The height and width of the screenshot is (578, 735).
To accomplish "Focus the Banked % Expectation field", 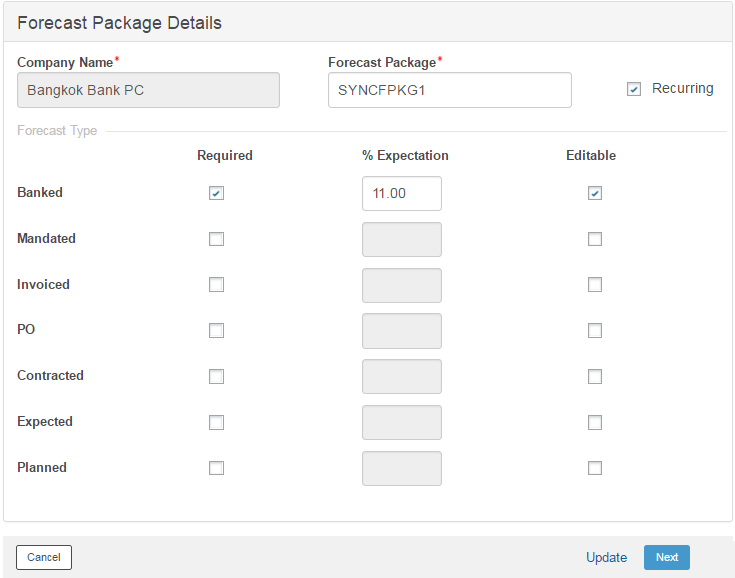I will (401, 194).
